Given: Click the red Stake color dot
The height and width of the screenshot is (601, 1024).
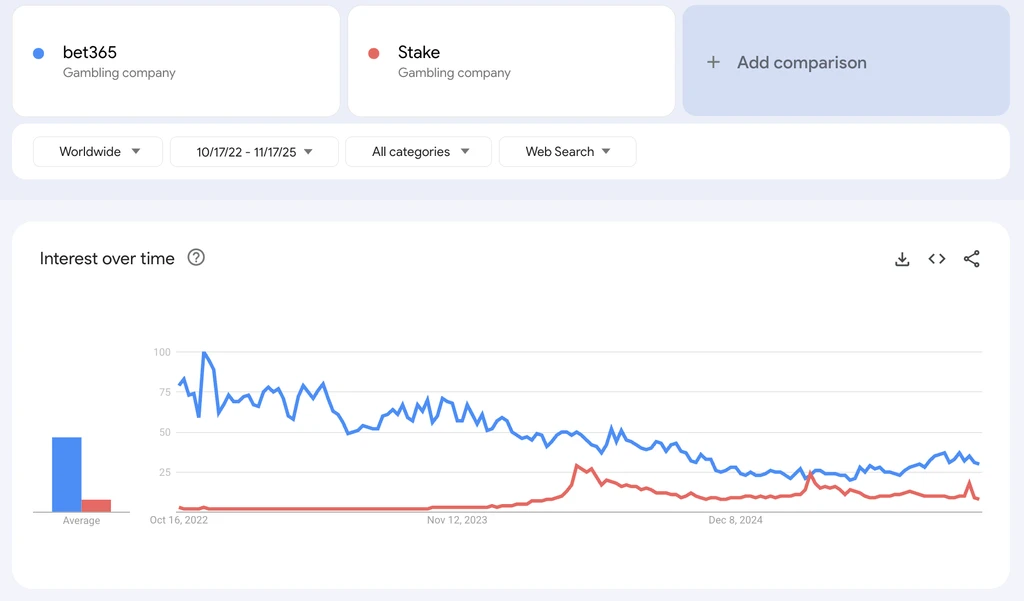Looking at the screenshot, I should click(x=373, y=53).
